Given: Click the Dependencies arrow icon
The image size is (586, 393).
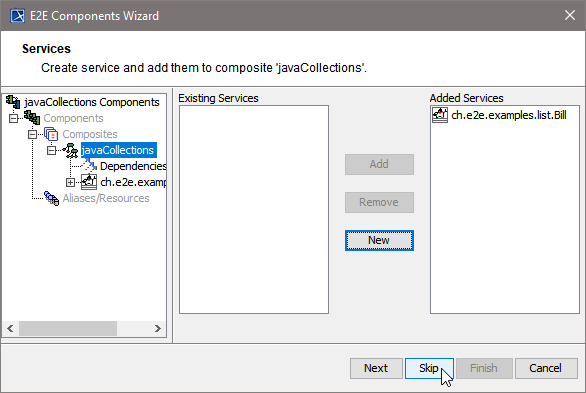Looking at the screenshot, I should click(89, 165).
